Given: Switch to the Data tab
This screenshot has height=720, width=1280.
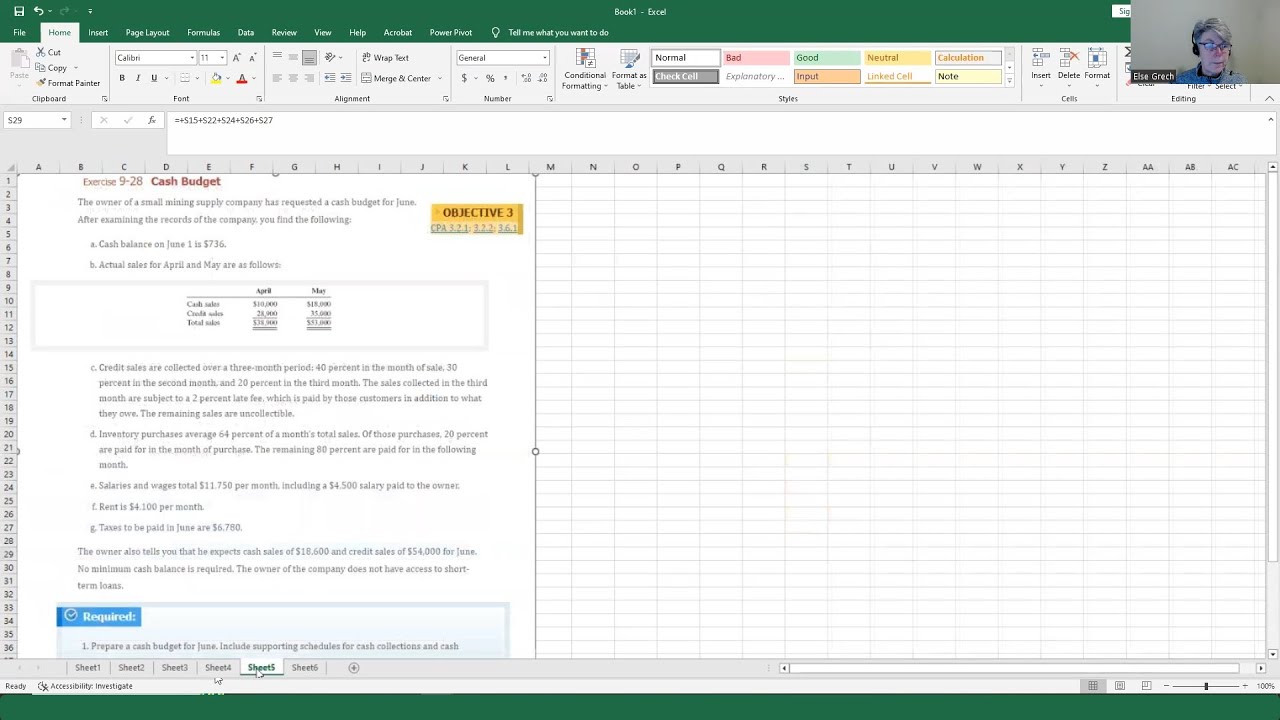Looking at the screenshot, I should click(x=245, y=32).
